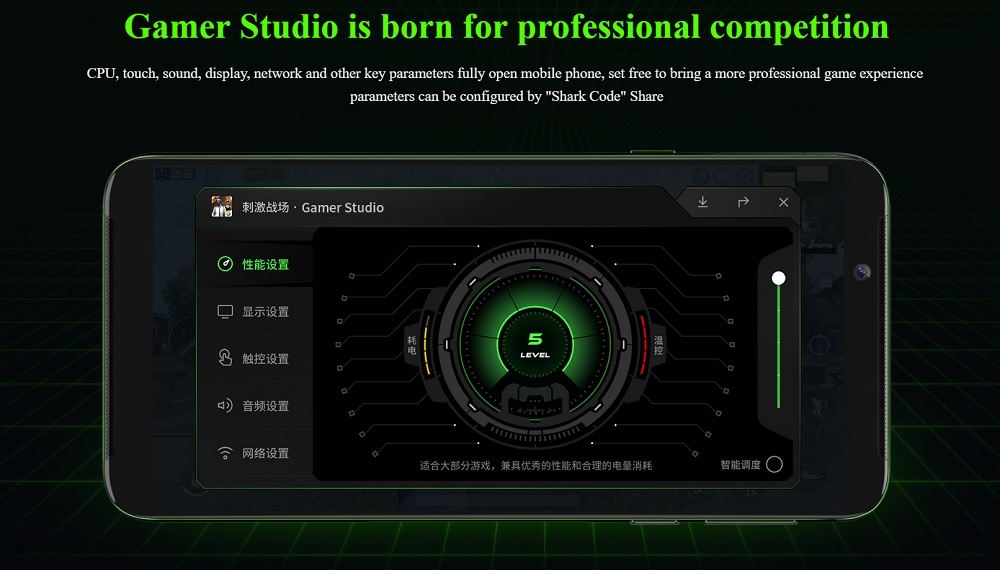Click the 耗电 power consumption indicator
1000x570 pixels.
(412, 345)
